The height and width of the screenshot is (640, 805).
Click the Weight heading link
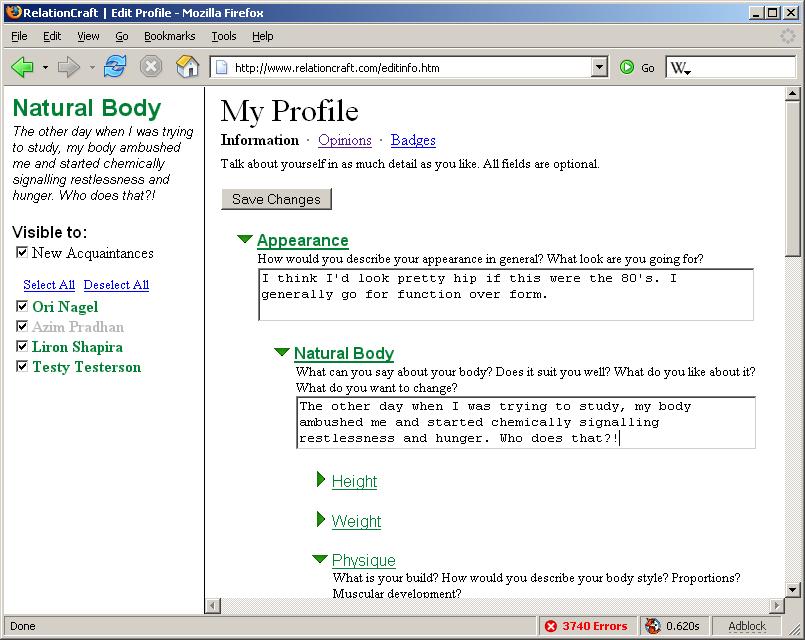[356, 521]
